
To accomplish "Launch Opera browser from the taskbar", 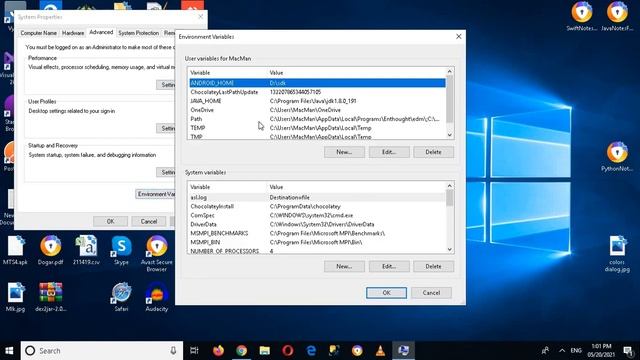I will (288, 351).
